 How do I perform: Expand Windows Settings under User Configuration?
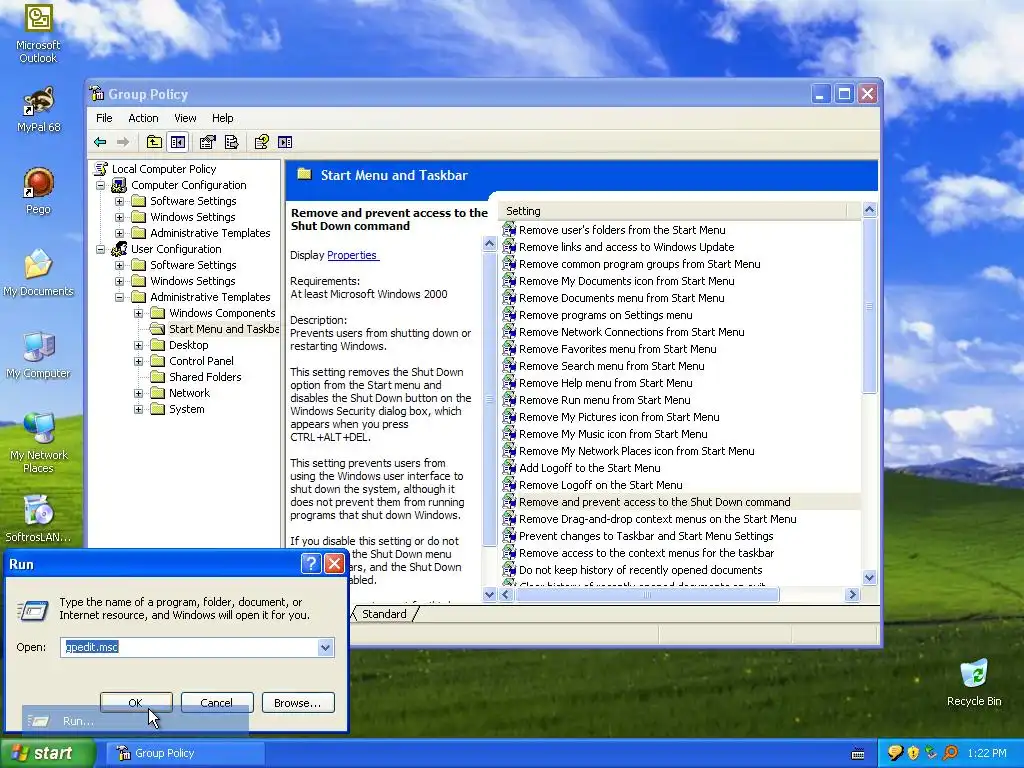pos(120,281)
